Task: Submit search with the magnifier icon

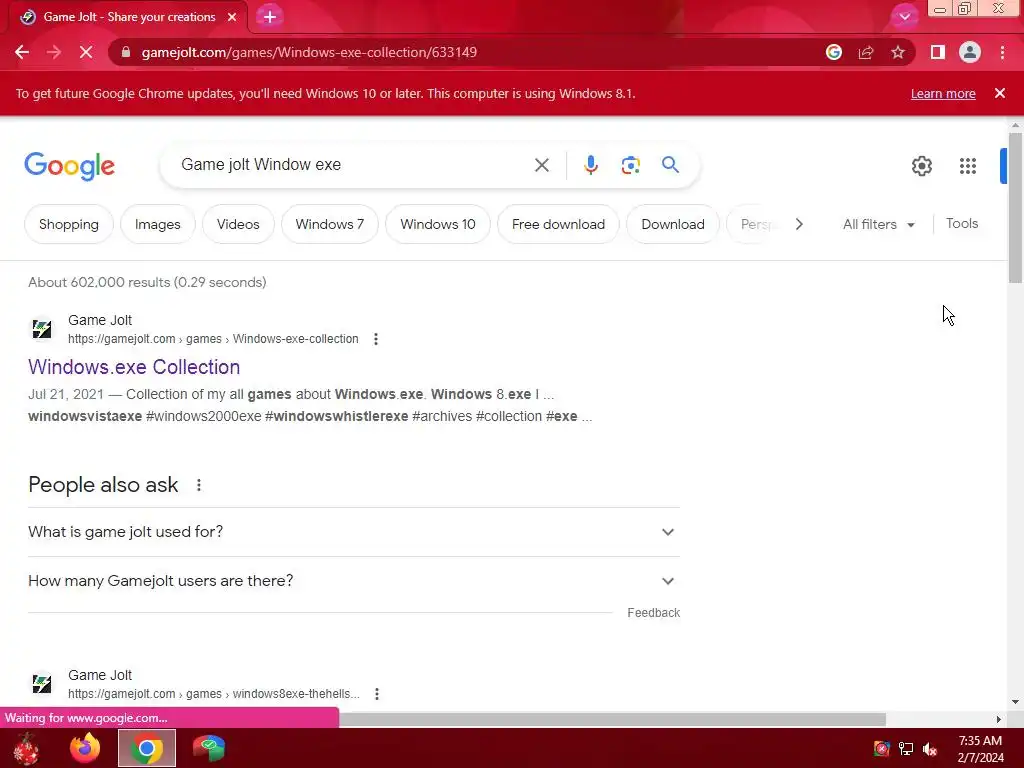Action: (670, 165)
